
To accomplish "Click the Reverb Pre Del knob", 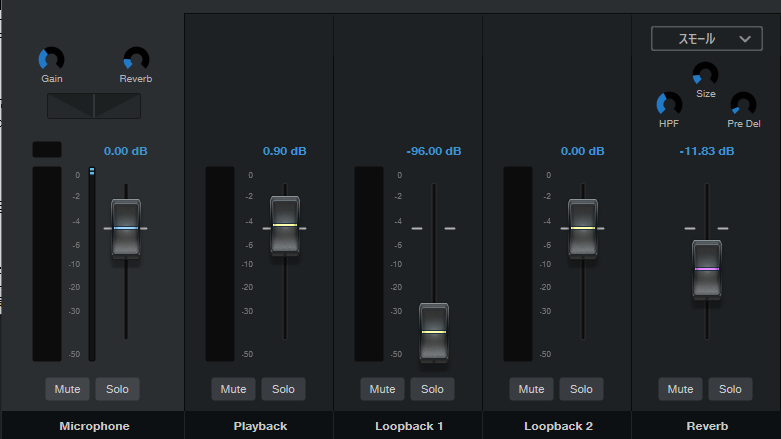I will pyautogui.click(x=743, y=104).
